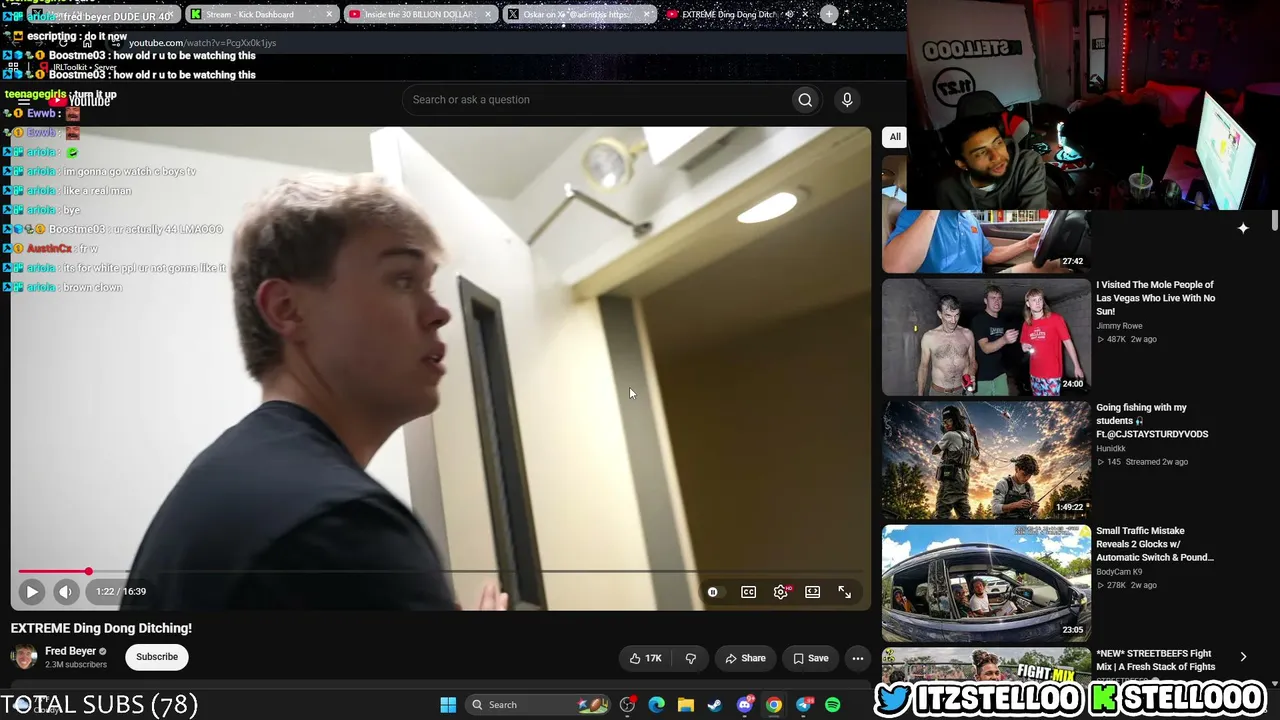
Task: Go to YouTube home via logo
Action: pyautogui.click(x=80, y=101)
